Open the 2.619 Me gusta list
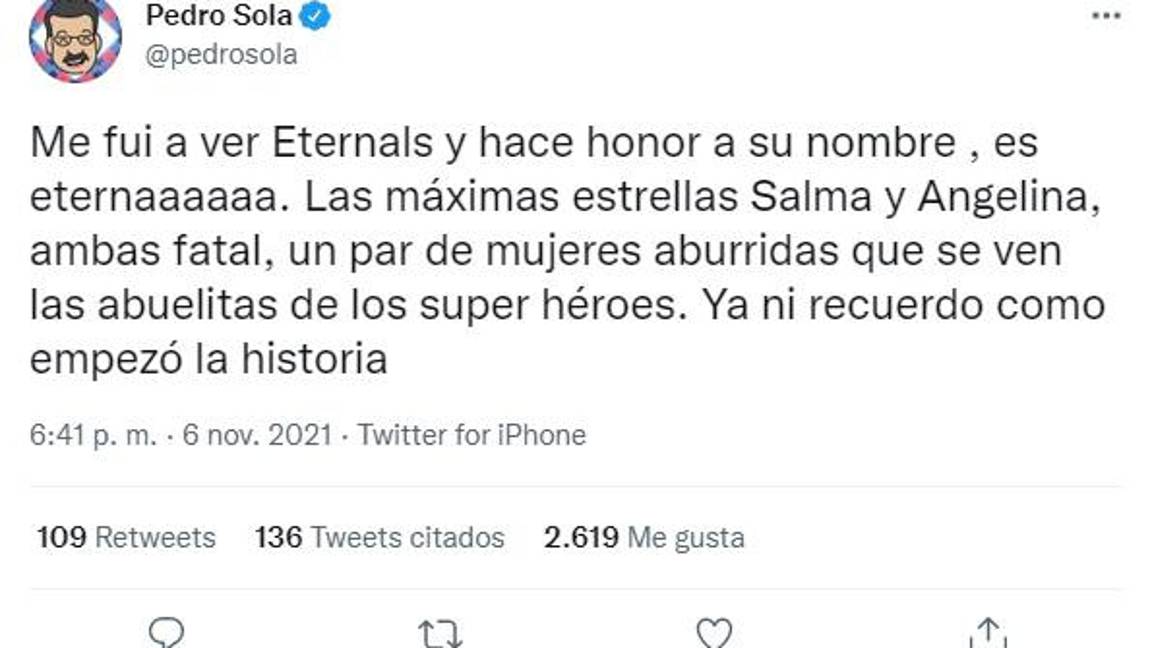This screenshot has width=1152, height=648. tap(644, 536)
